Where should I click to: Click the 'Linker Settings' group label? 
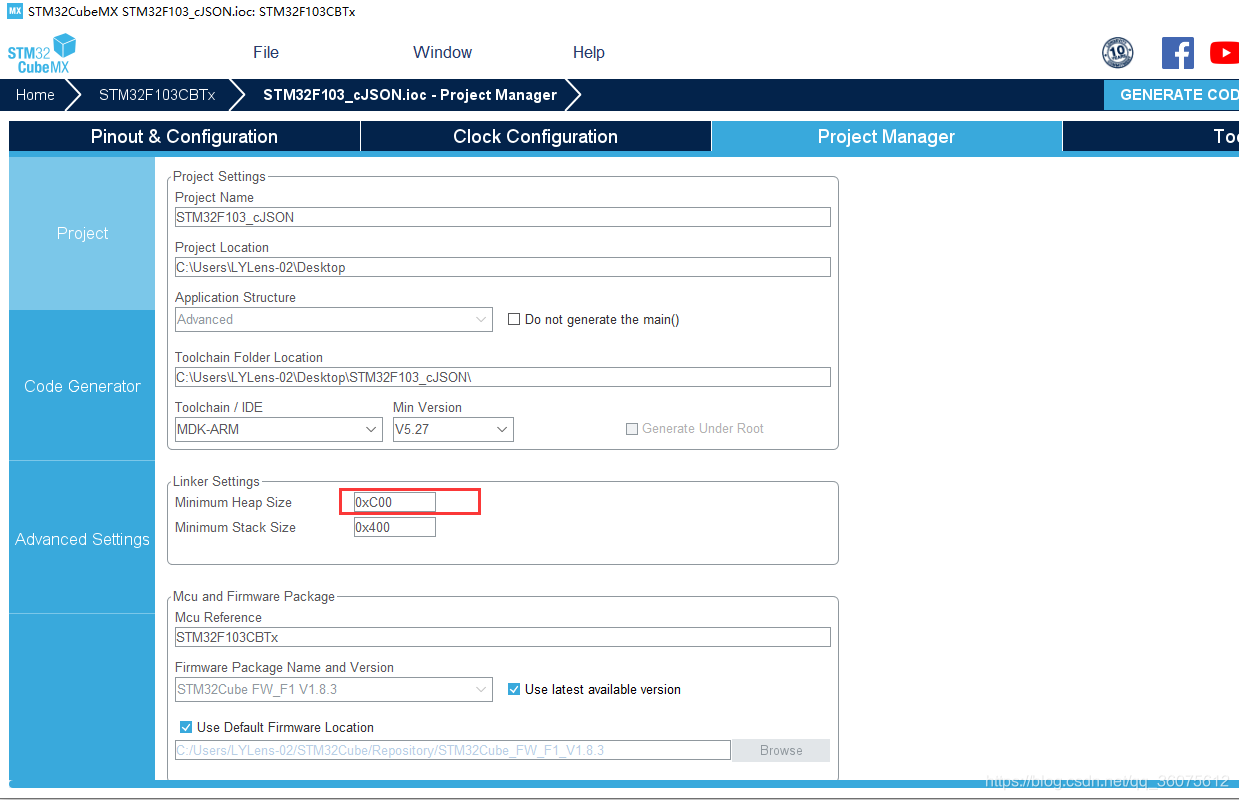(x=216, y=481)
